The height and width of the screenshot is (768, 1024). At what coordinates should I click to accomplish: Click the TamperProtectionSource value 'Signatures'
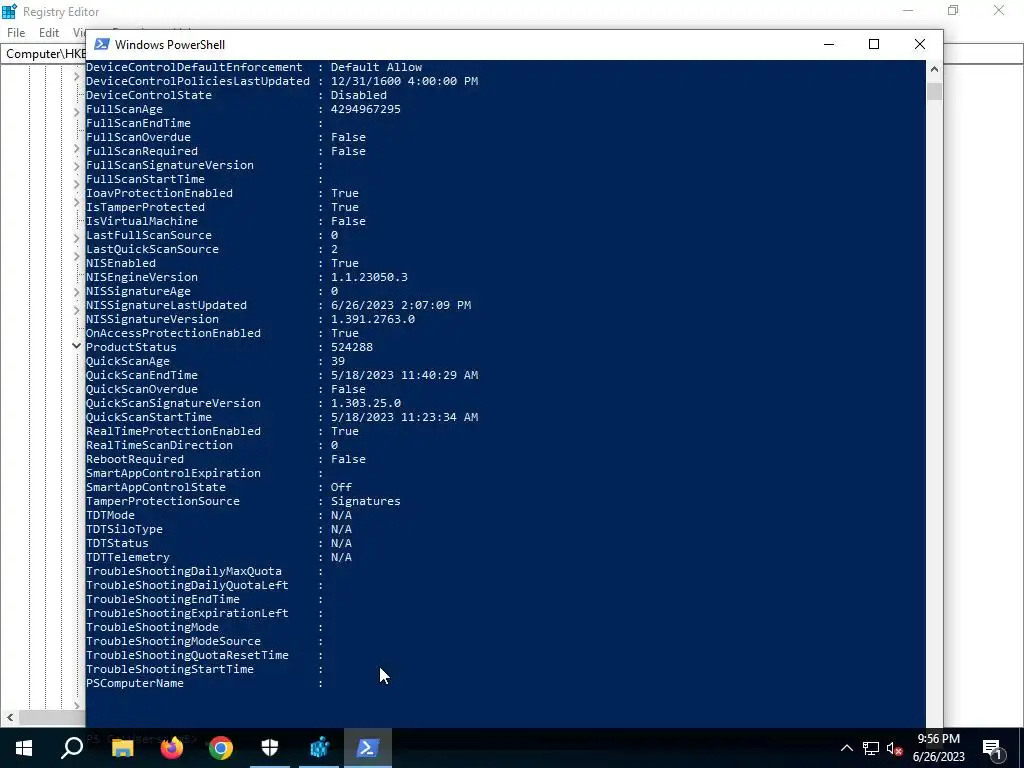pos(366,501)
